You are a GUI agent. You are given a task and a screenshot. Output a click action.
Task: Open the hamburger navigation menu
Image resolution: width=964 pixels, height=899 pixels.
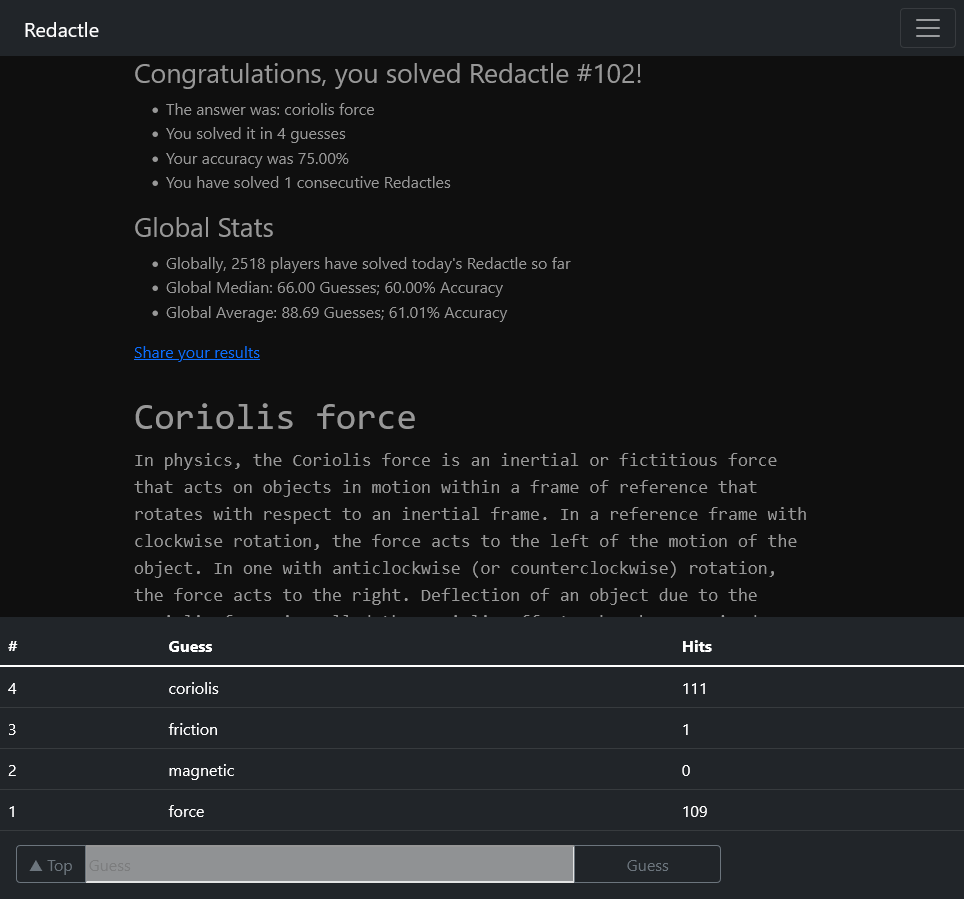point(927,28)
